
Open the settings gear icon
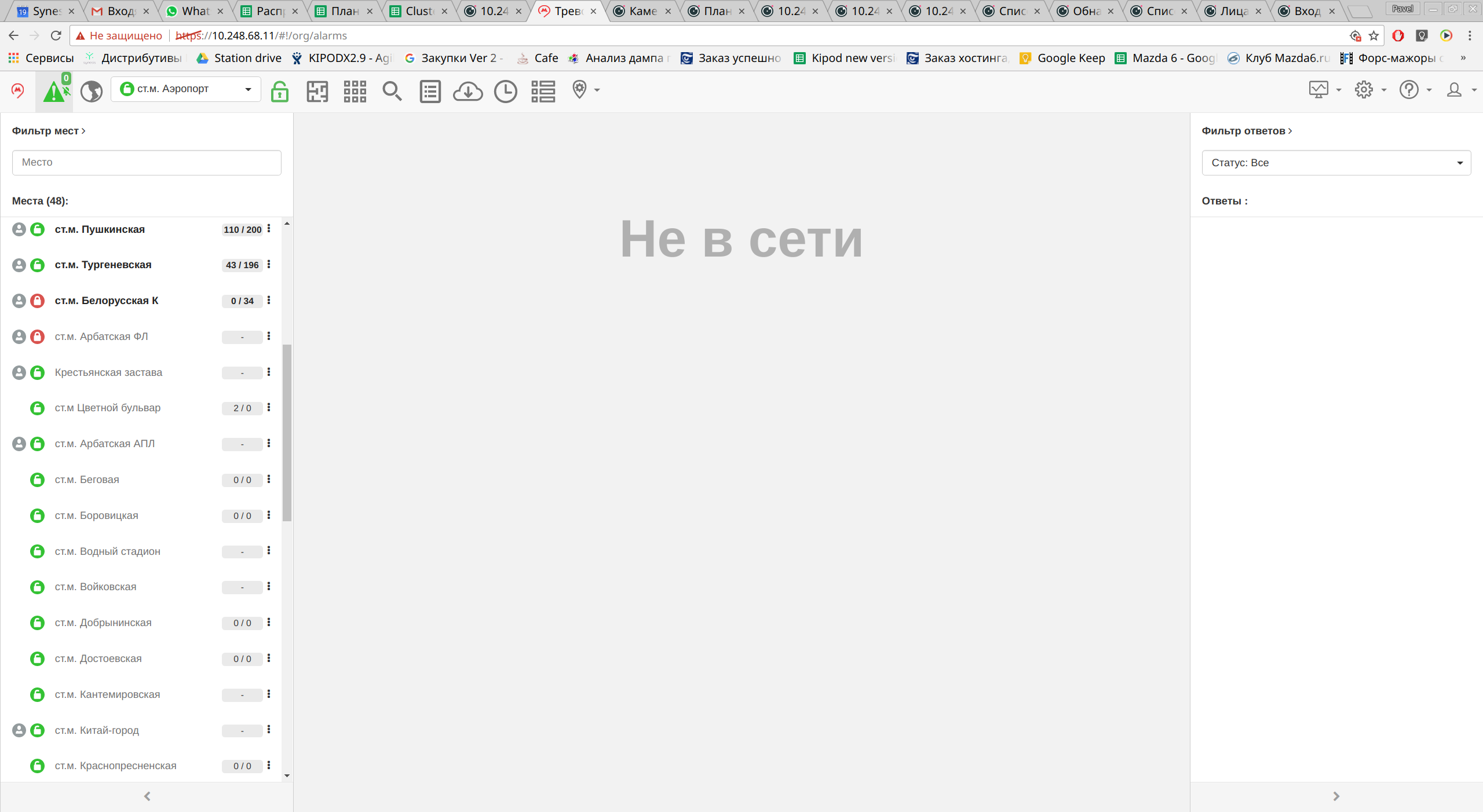point(1364,90)
